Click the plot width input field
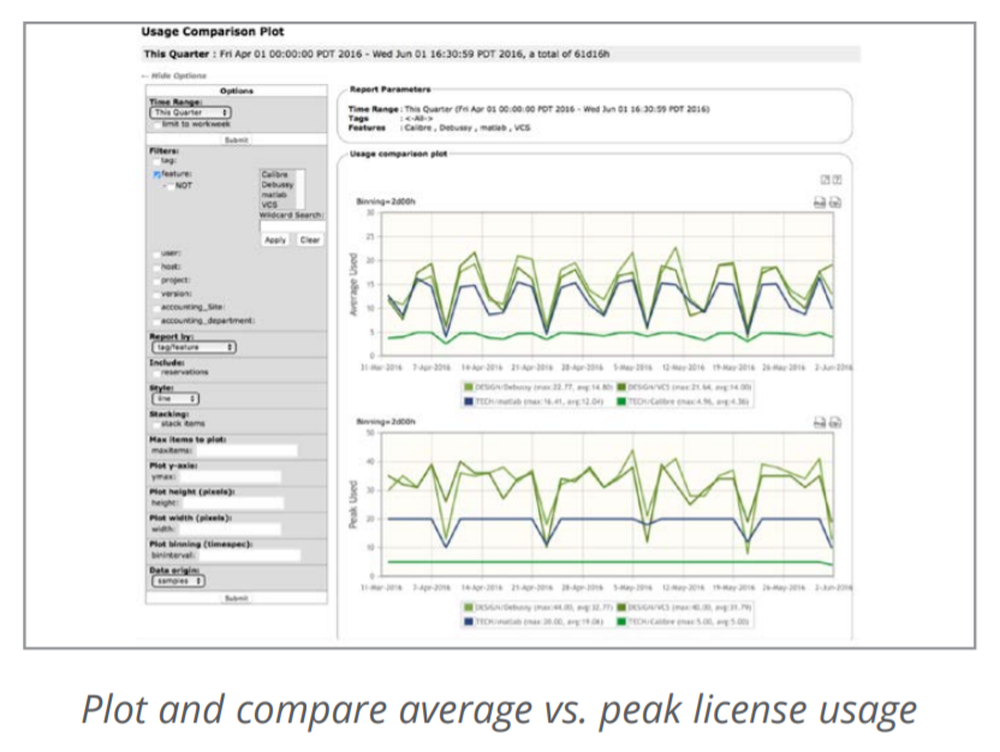1000x752 pixels. pos(230,529)
